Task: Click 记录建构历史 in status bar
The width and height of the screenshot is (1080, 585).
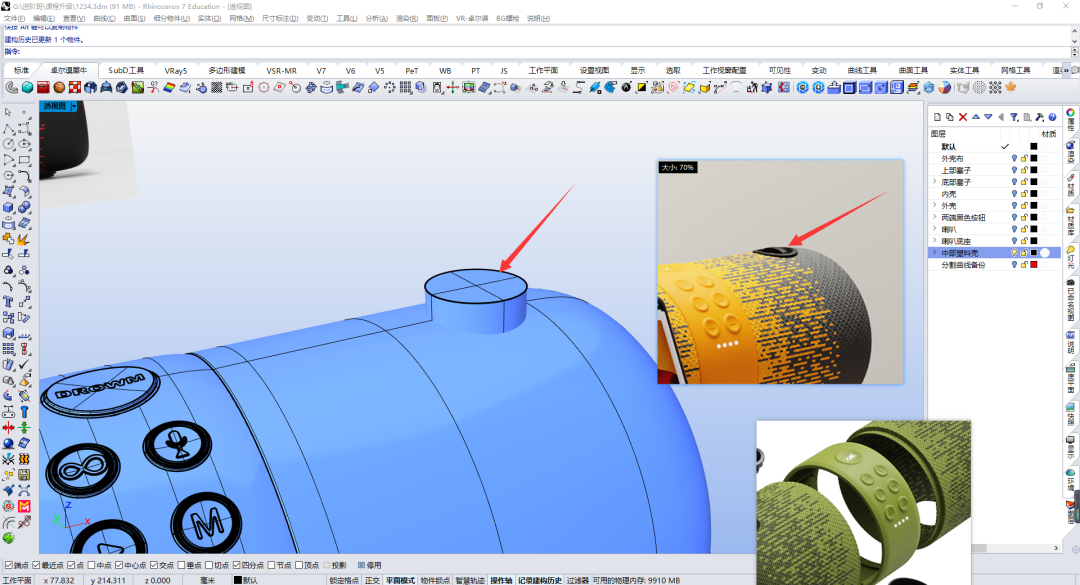Action: (x=539, y=580)
